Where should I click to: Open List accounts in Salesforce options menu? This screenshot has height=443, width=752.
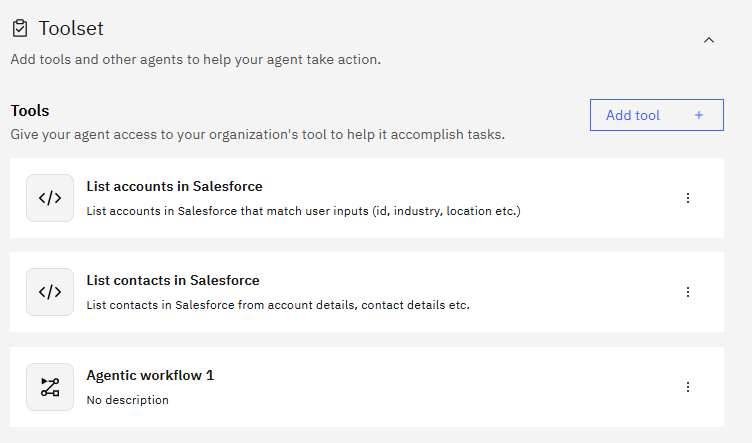688,198
